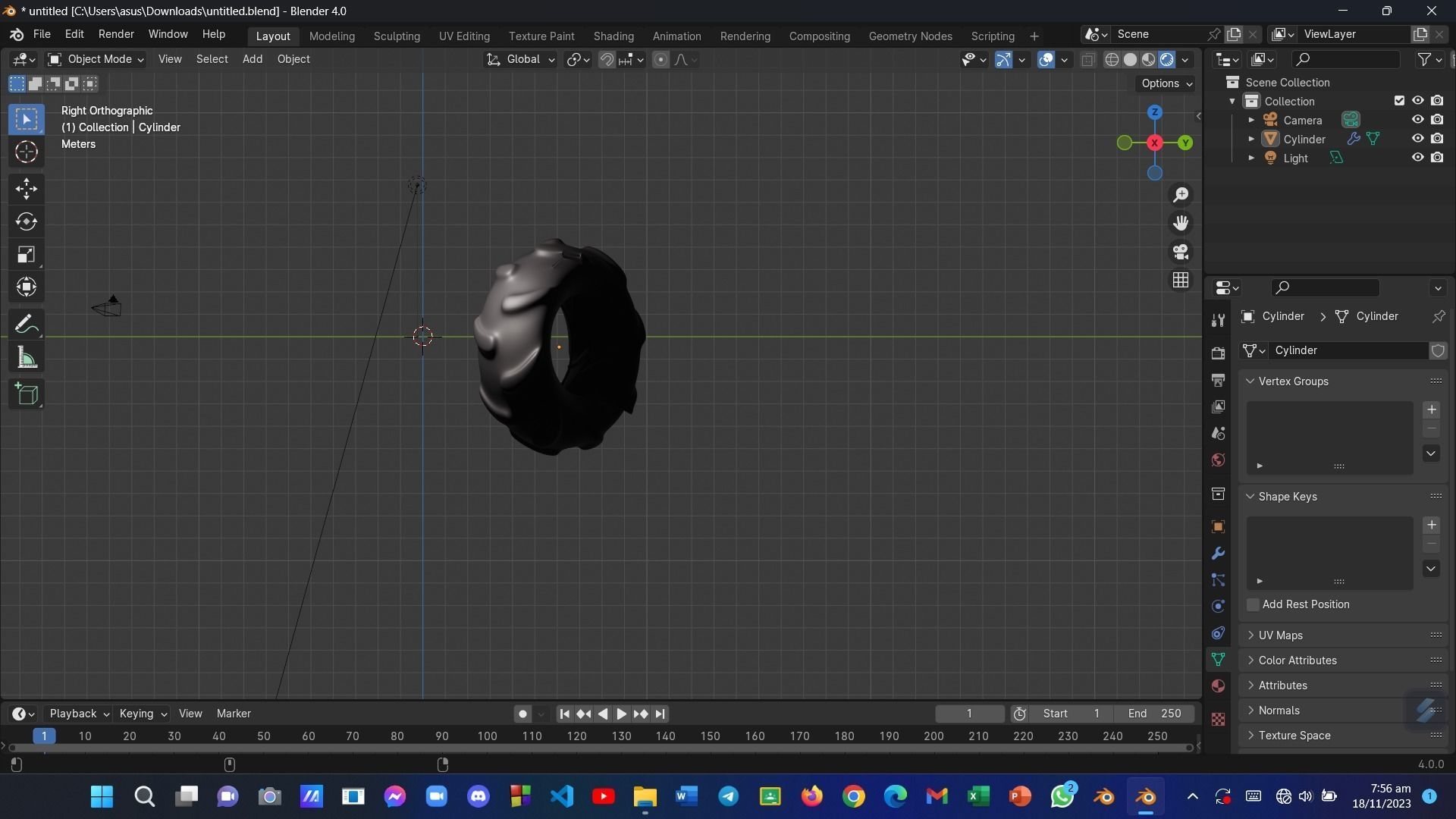This screenshot has width=1456, height=819.
Task: Activate the Scale tool
Action: point(27,255)
